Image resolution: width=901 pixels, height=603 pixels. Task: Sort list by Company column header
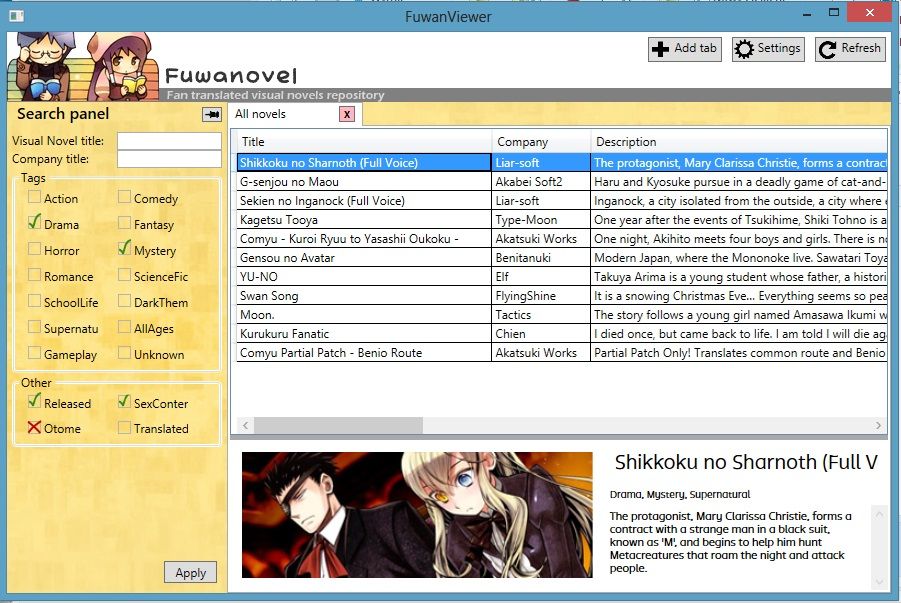[540, 142]
